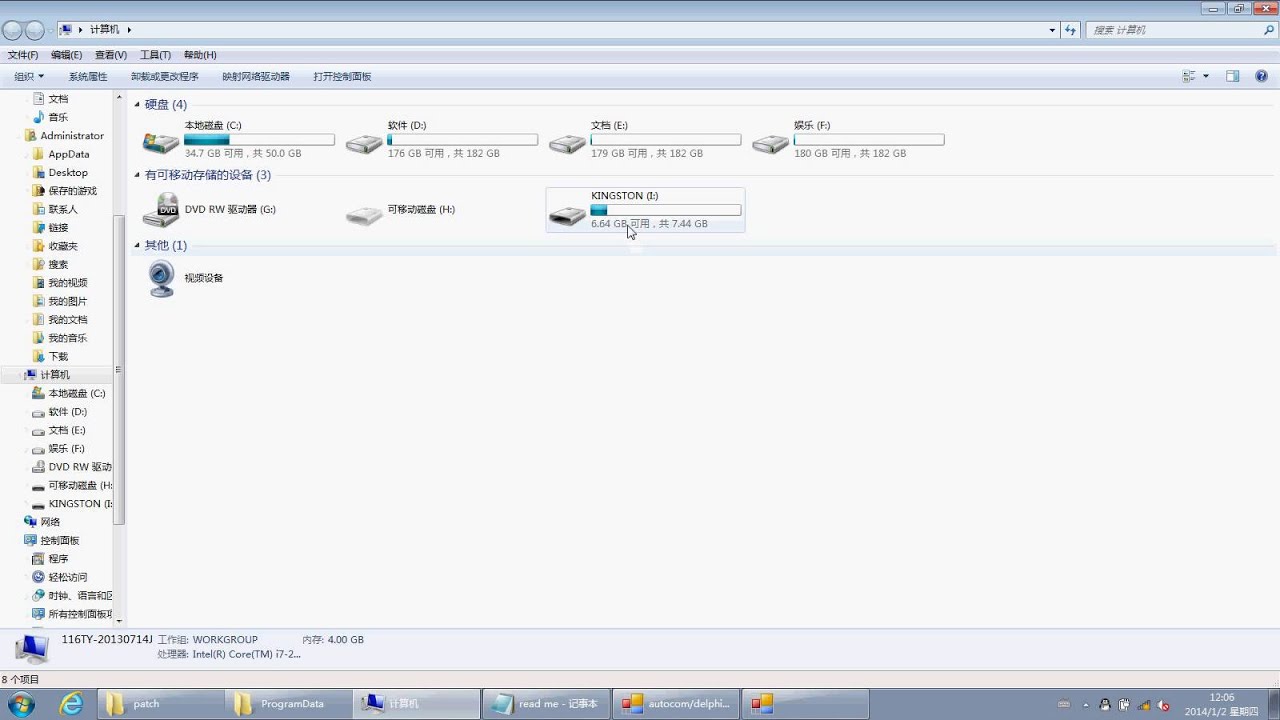Launch Internet Explorer from taskbar
This screenshot has width=1280, height=720.
[71, 704]
